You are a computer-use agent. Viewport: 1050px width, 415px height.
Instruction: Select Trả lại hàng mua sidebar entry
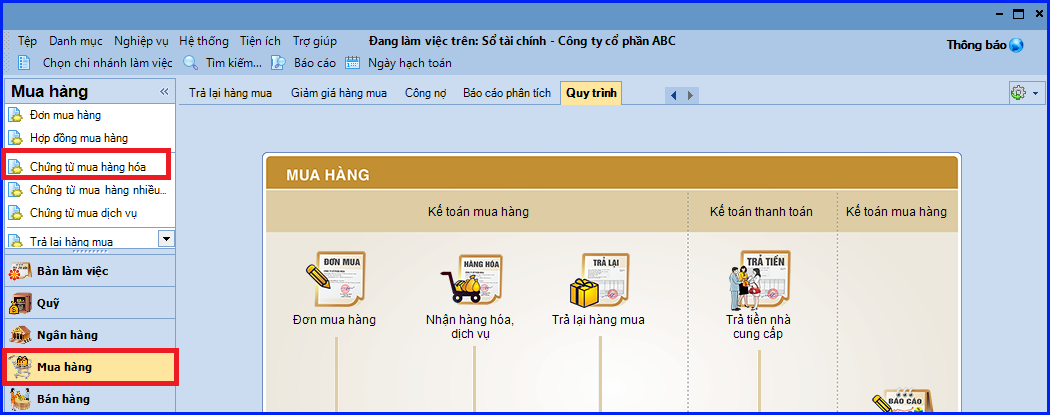(x=71, y=242)
